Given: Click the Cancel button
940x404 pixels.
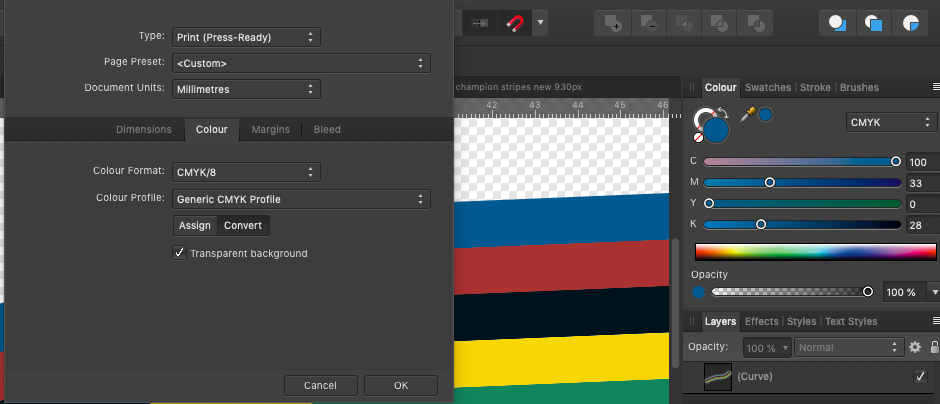Looking at the screenshot, I should (x=320, y=385).
